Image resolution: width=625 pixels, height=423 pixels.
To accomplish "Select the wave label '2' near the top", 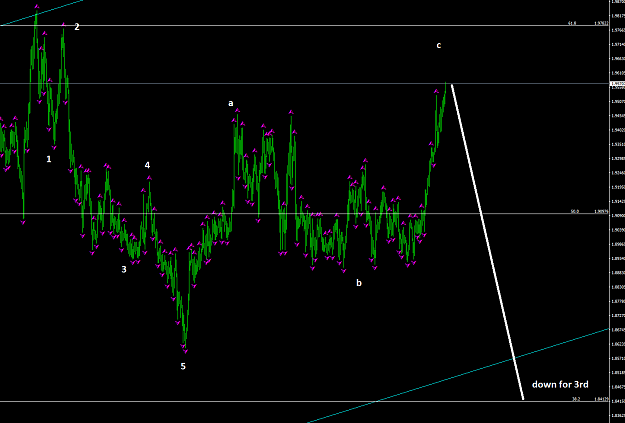I will point(77,27).
